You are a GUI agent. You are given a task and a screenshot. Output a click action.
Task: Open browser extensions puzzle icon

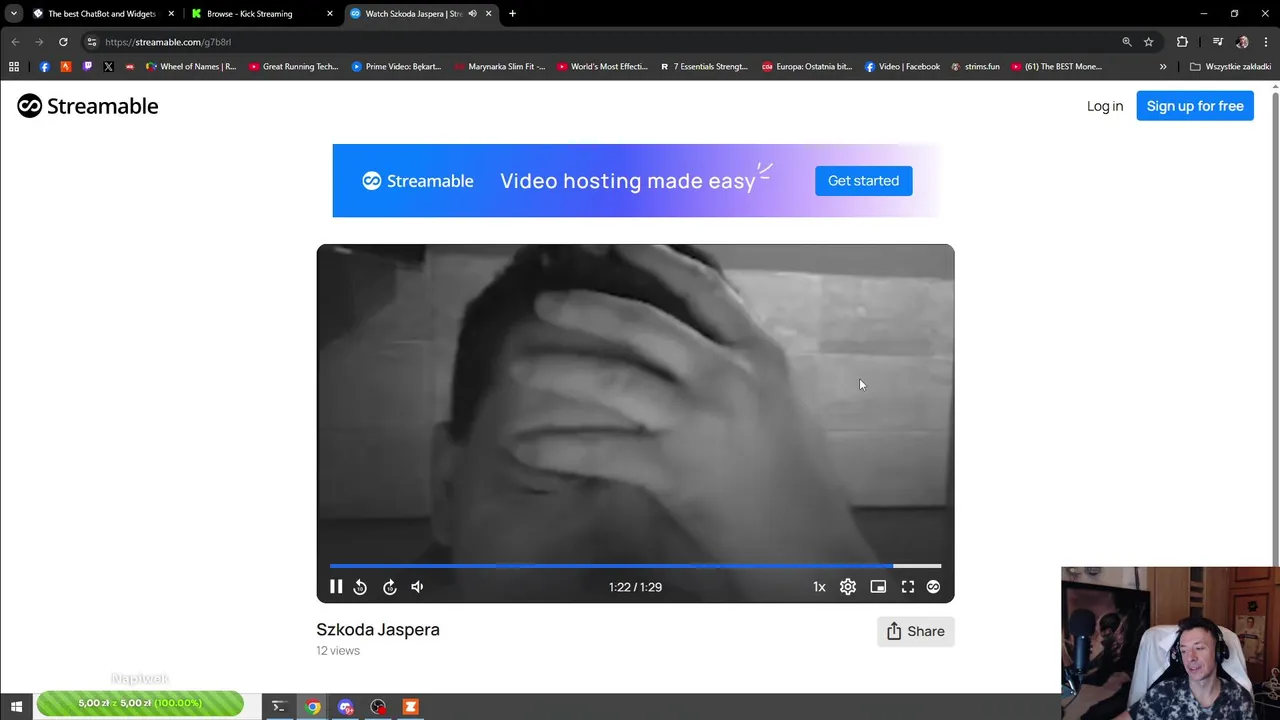click(x=1182, y=42)
